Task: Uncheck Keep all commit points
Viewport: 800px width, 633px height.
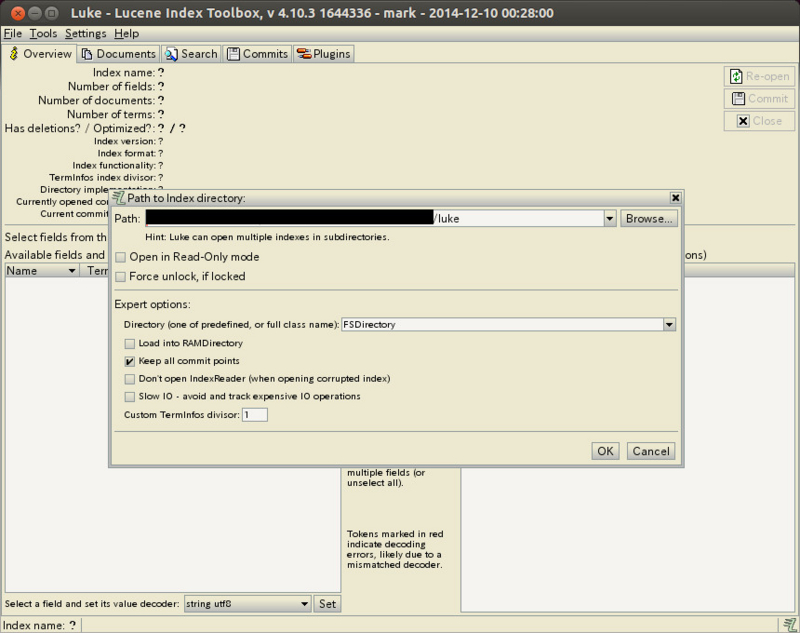Action: (x=130, y=361)
